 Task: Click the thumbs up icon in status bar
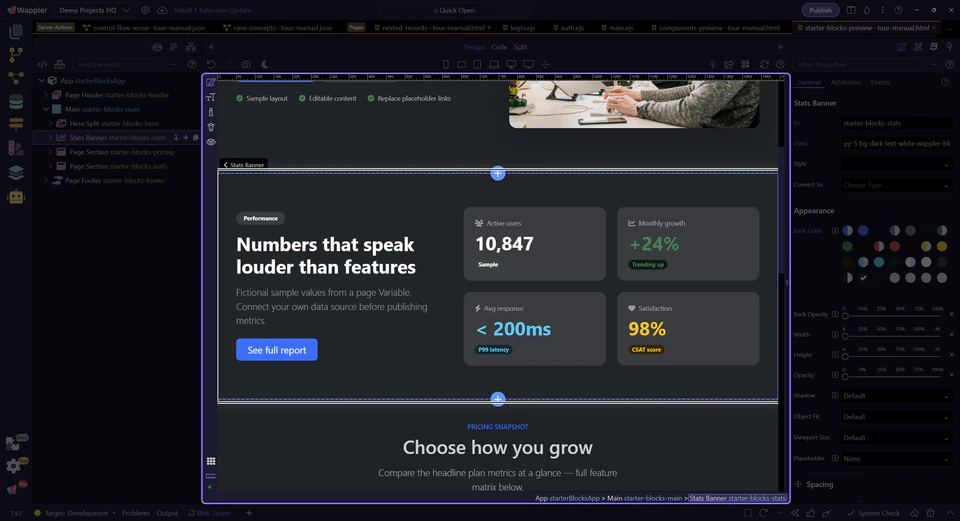click(x=811, y=513)
